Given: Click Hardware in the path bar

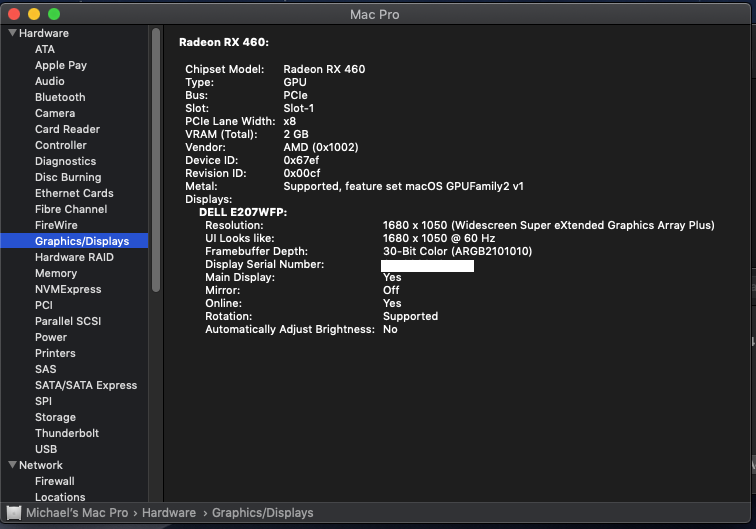Looking at the screenshot, I should (x=169, y=513).
